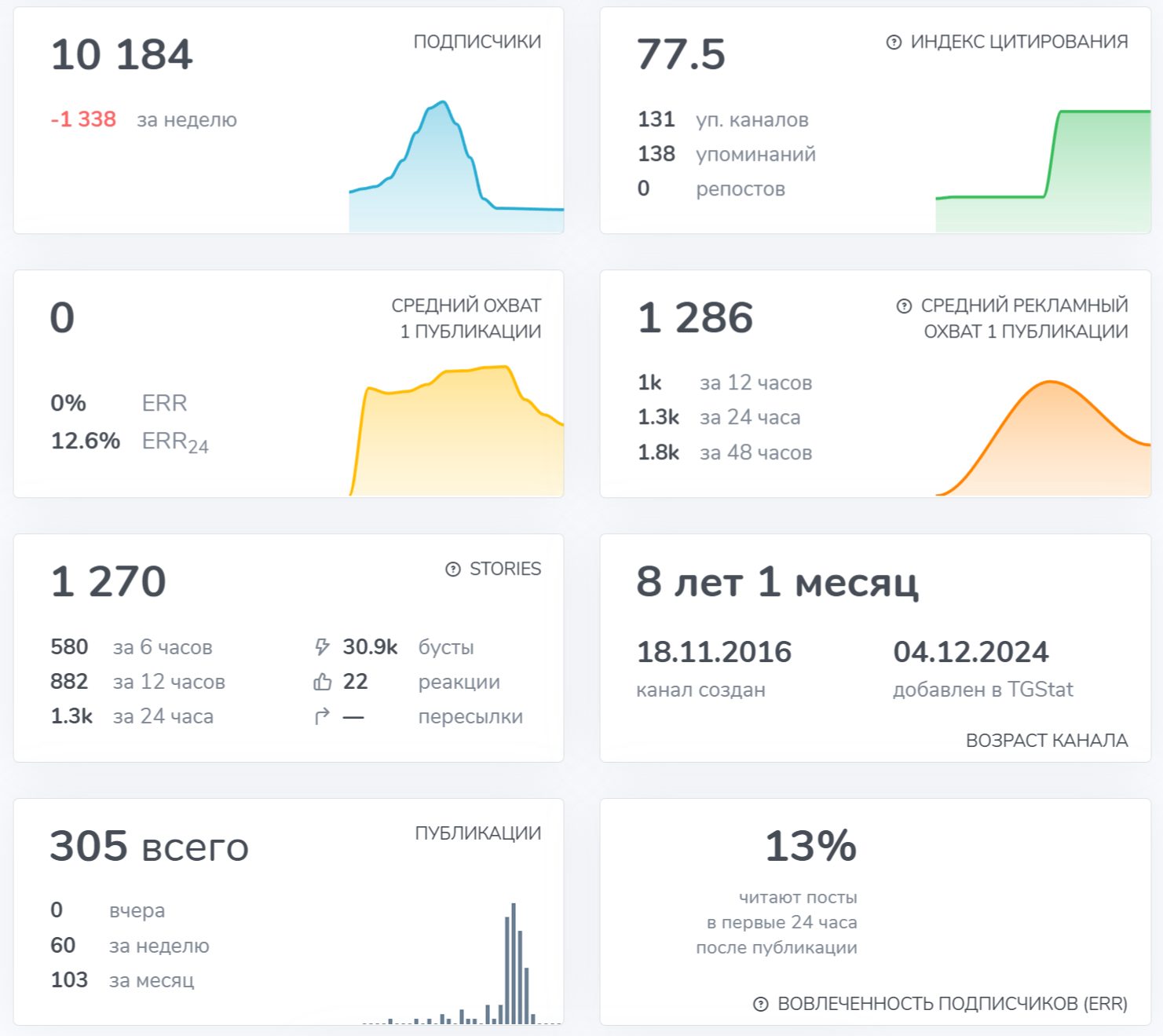This screenshot has height=1036, width=1163.
Task: Click the thumbs-up reactions icon
Action: (322, 682)
